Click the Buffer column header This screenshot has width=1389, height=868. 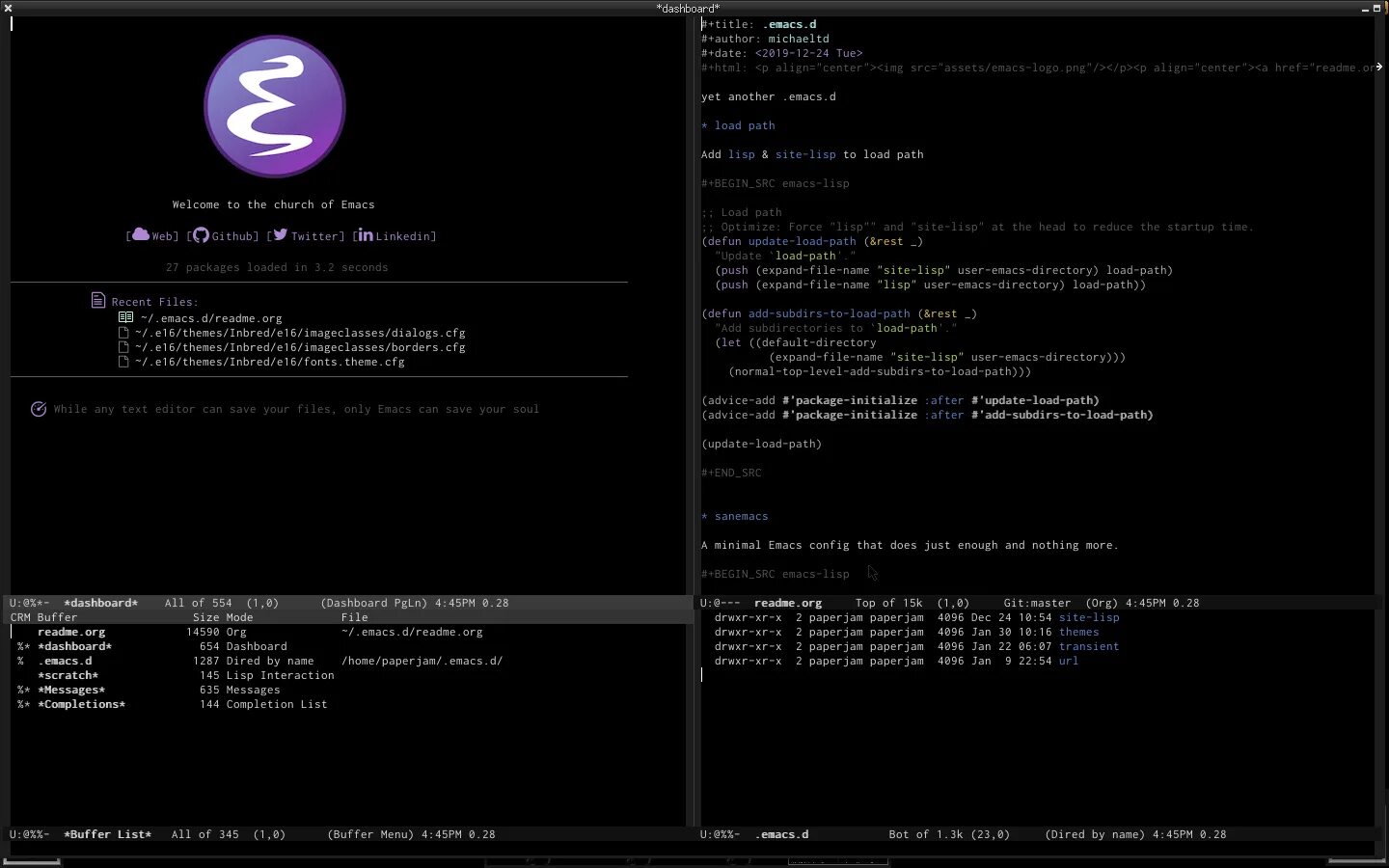point(57,617)
